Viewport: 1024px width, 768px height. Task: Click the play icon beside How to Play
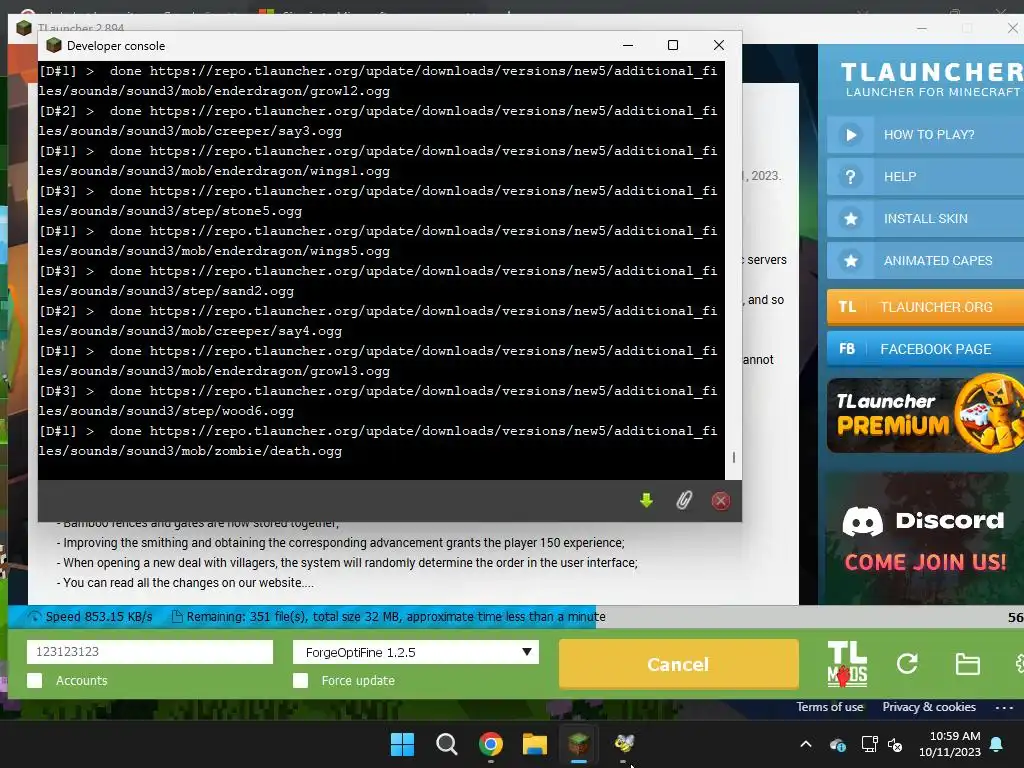tap(851, 135)
